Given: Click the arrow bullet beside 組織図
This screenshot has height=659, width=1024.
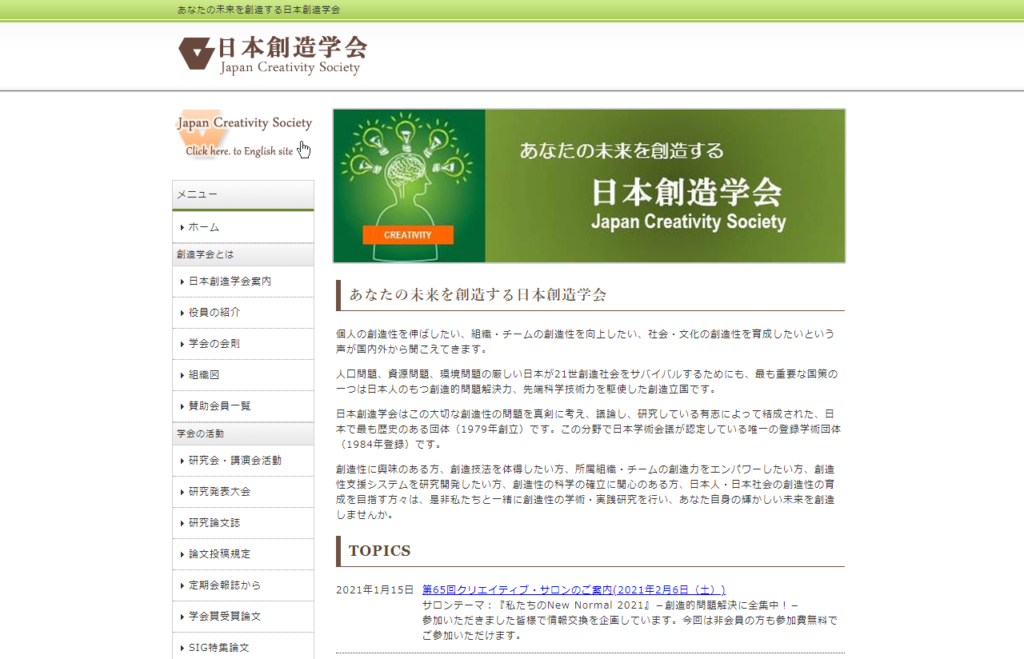Looking at the screenshot, I should tap(182, 376).
